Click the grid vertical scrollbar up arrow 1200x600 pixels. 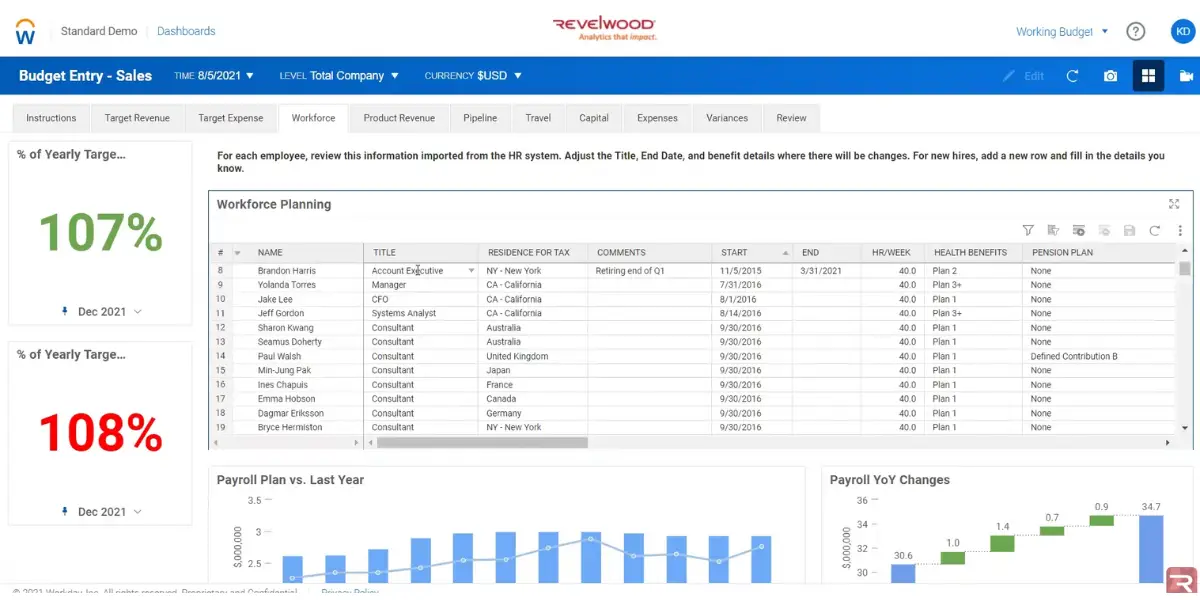pos(1185,253)
